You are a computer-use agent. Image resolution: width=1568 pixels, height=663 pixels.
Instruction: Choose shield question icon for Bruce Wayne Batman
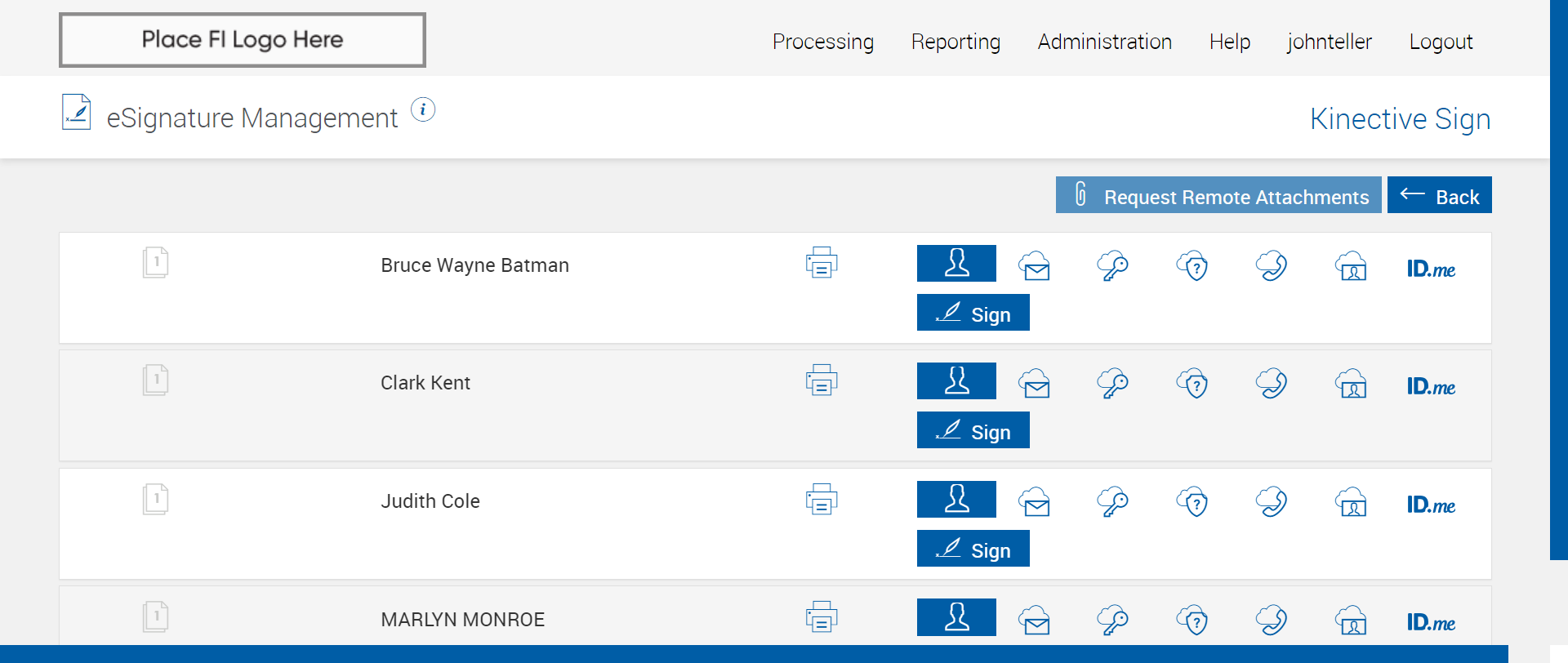1192,265
